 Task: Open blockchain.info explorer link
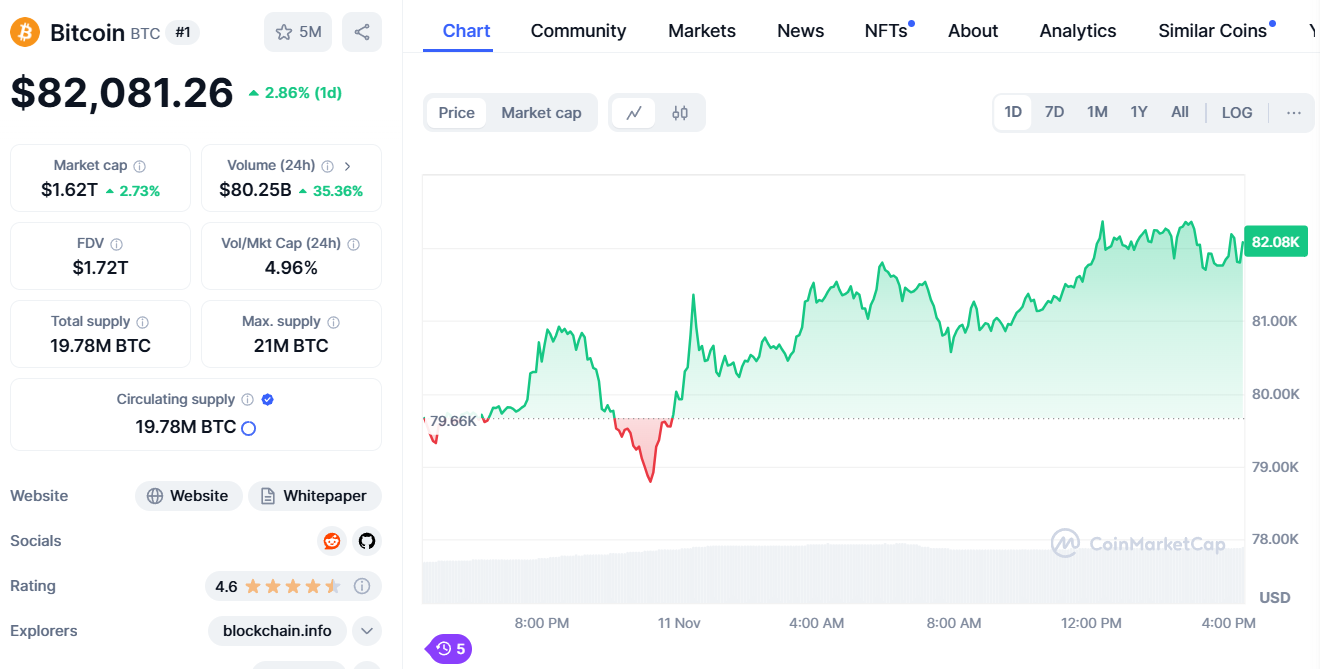pos(277,631)
